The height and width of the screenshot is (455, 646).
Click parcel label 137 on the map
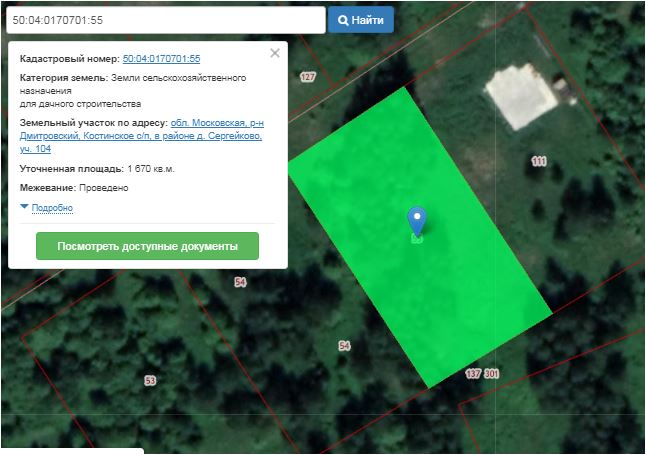[473, 374]
